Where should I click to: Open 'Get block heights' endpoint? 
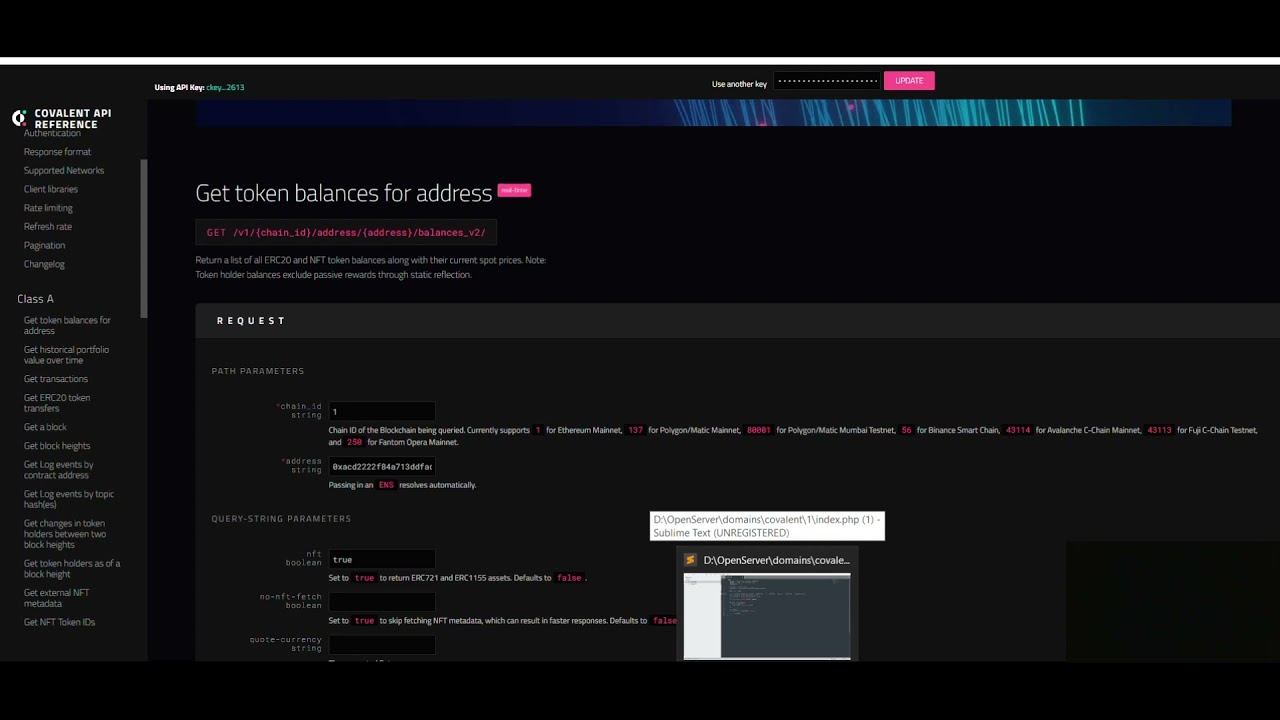click(x=57, y=446)
